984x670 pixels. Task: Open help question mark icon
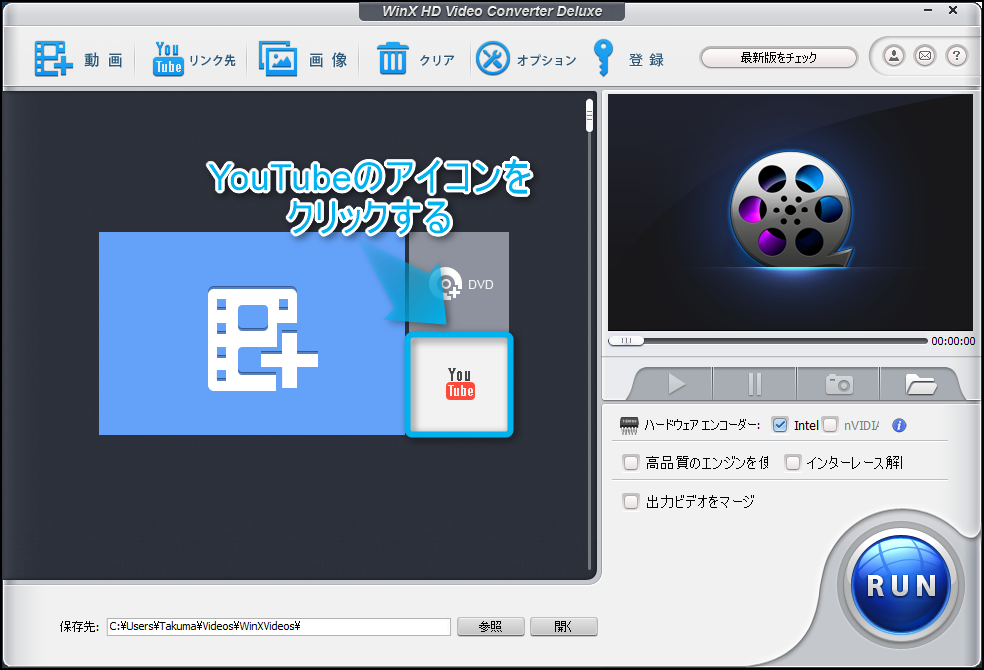(x=955, y=56)
